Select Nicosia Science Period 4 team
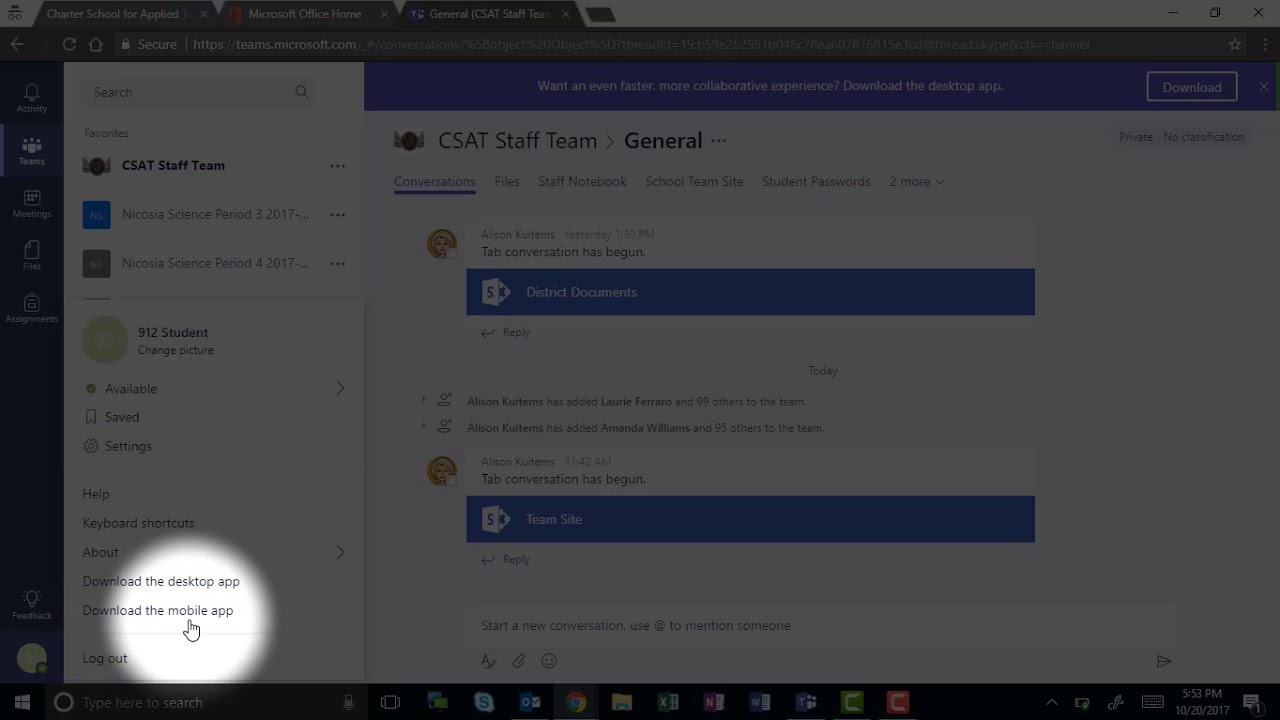 pos(215,264)
